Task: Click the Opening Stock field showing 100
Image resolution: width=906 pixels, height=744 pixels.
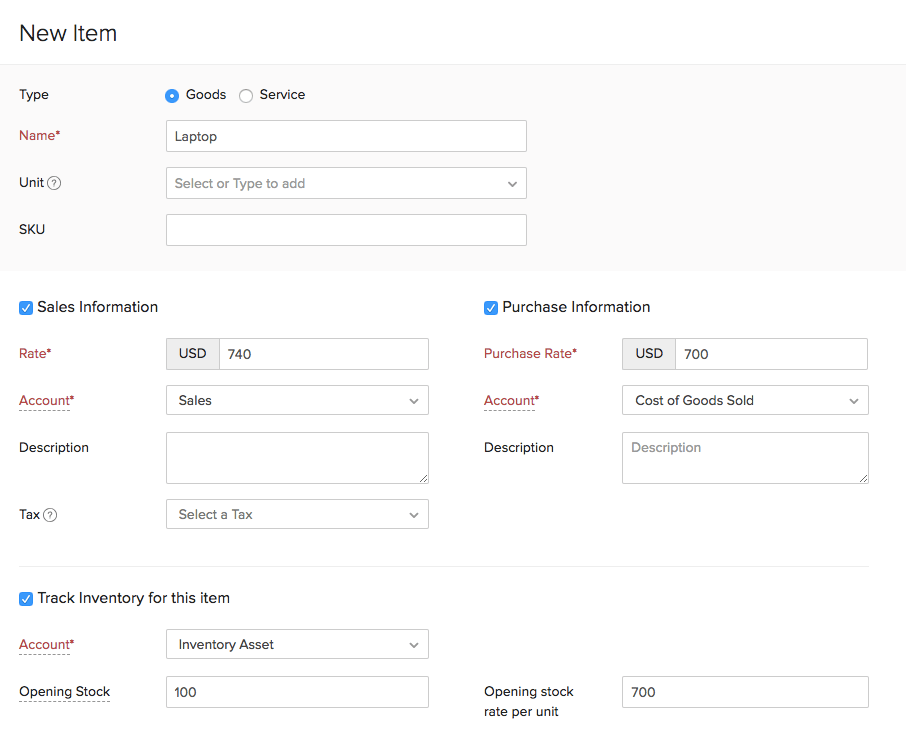Action: (297, 692)
